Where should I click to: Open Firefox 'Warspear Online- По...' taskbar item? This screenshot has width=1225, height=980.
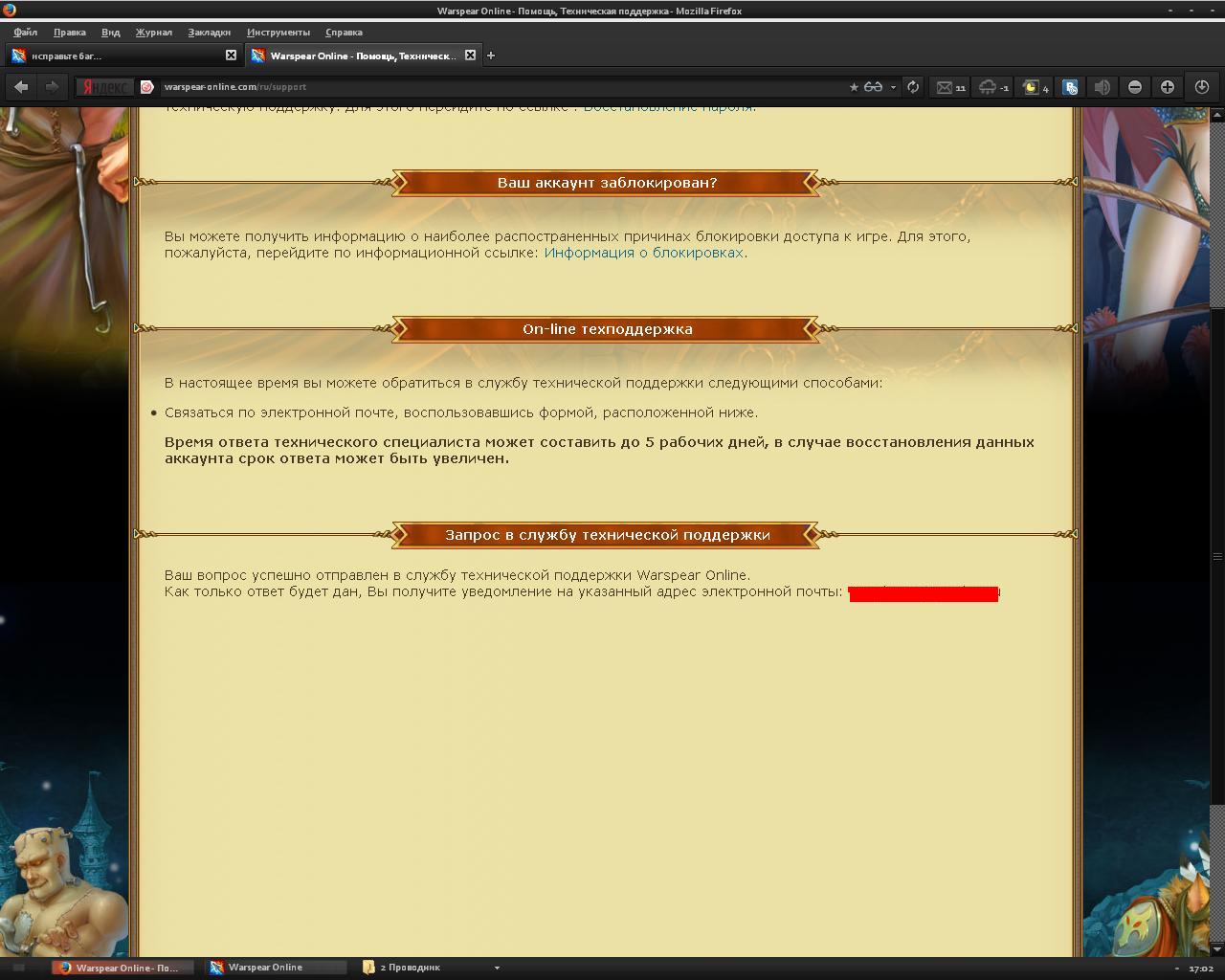[x=122, y=968]
